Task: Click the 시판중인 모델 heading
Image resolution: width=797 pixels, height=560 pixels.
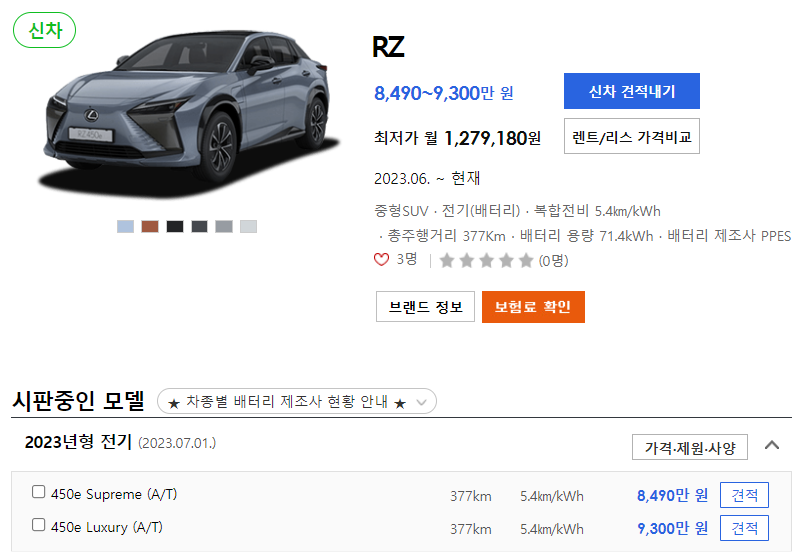Action: [78, 401]
